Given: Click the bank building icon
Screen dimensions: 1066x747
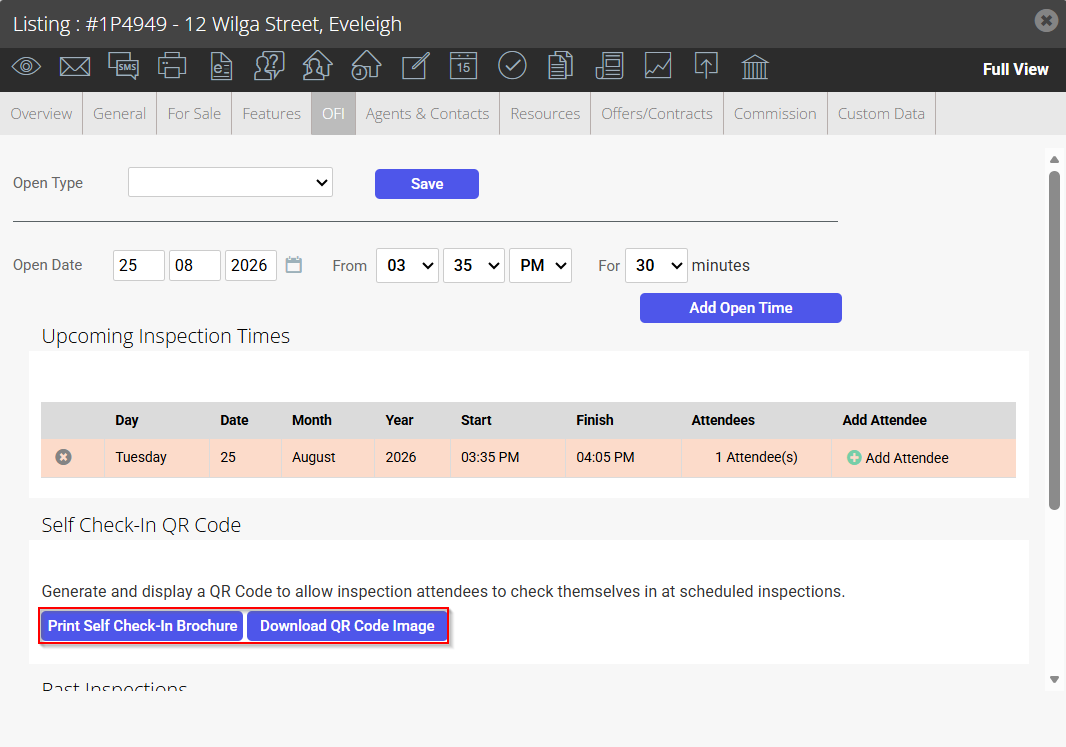Looking at the screenshot, I should pos(755,67).
